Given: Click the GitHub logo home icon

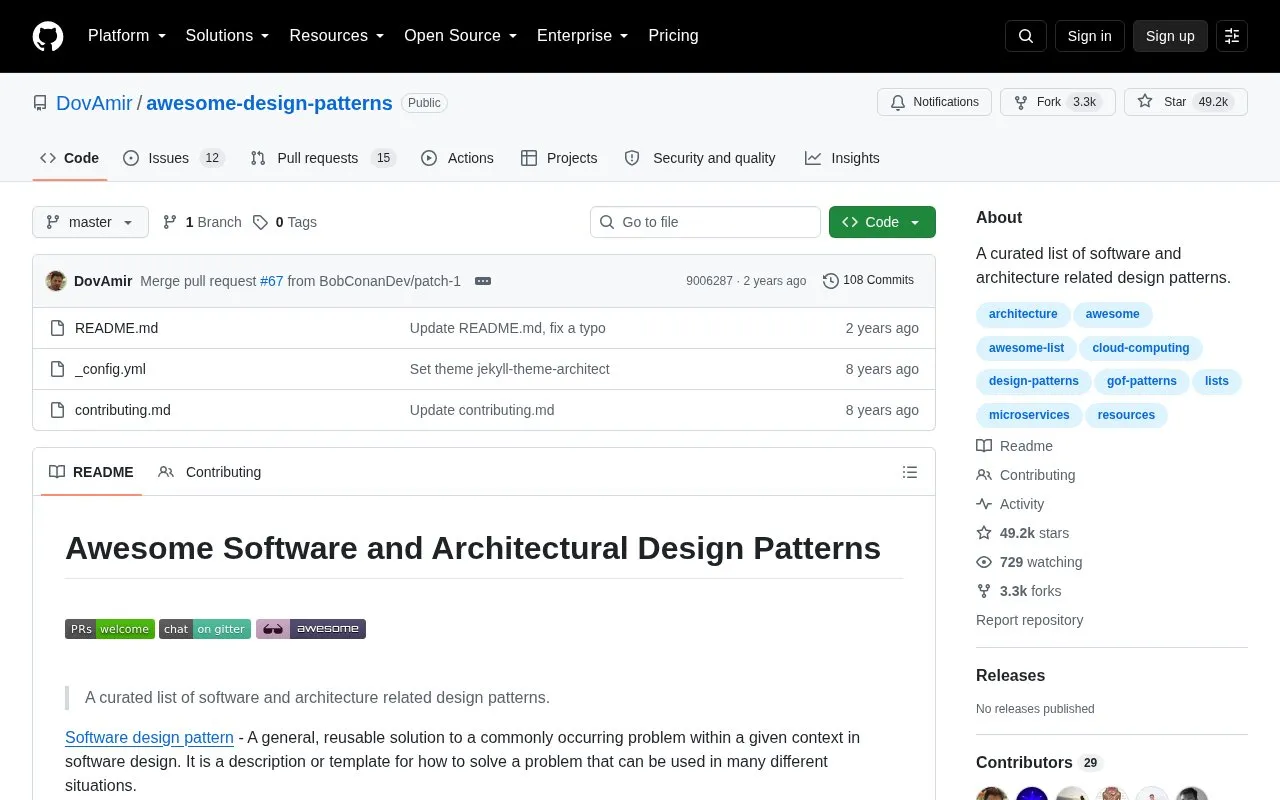Looking at the screenshot, I should [x=48, y=36].
